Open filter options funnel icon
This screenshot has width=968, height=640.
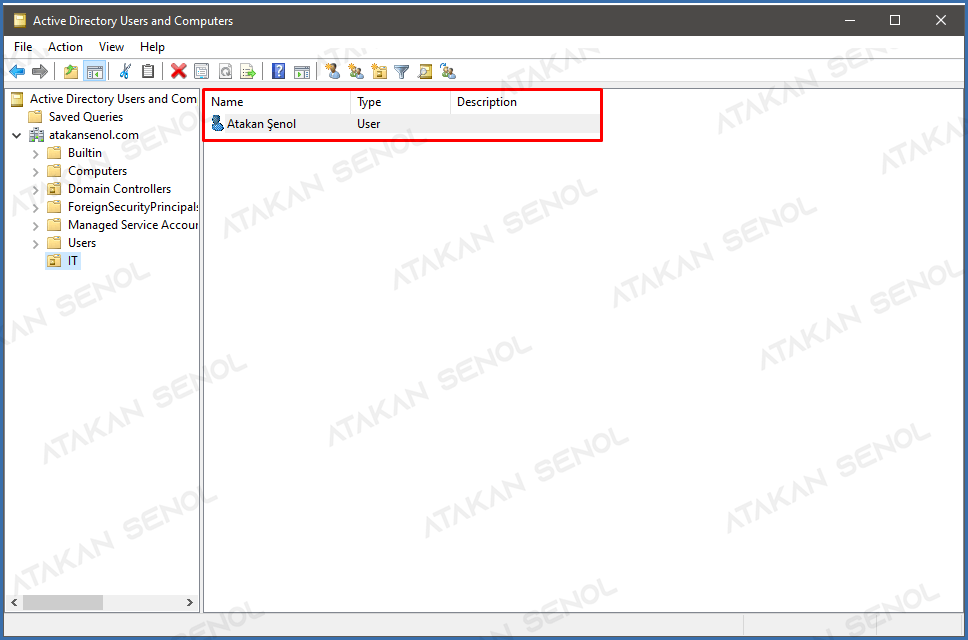[402, 72]
